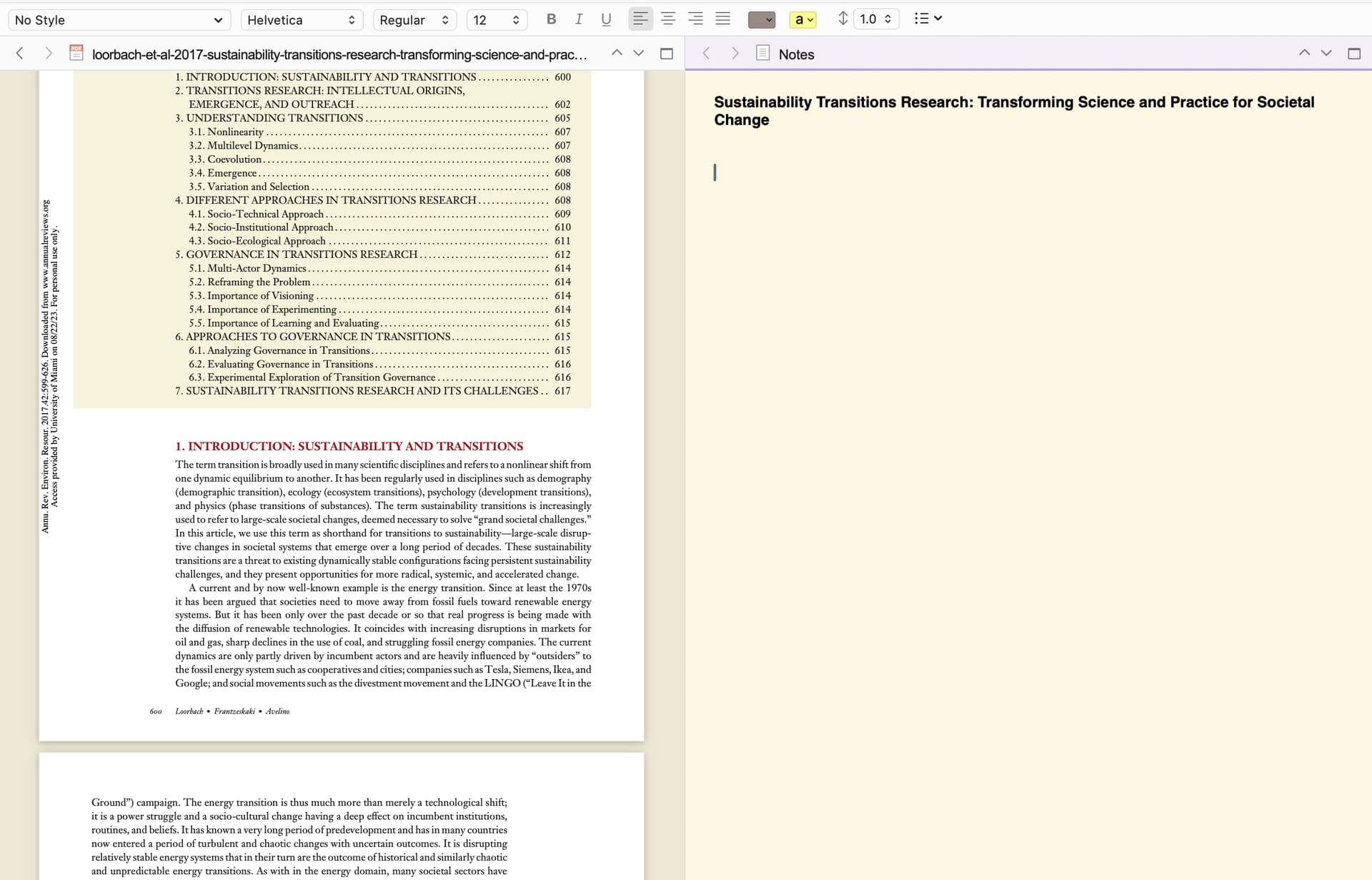This screenshot has height=880, width=1372.
Task: Open TOC entry 3.2. Multilevel Dynamics
Action: tap(379, 145)
